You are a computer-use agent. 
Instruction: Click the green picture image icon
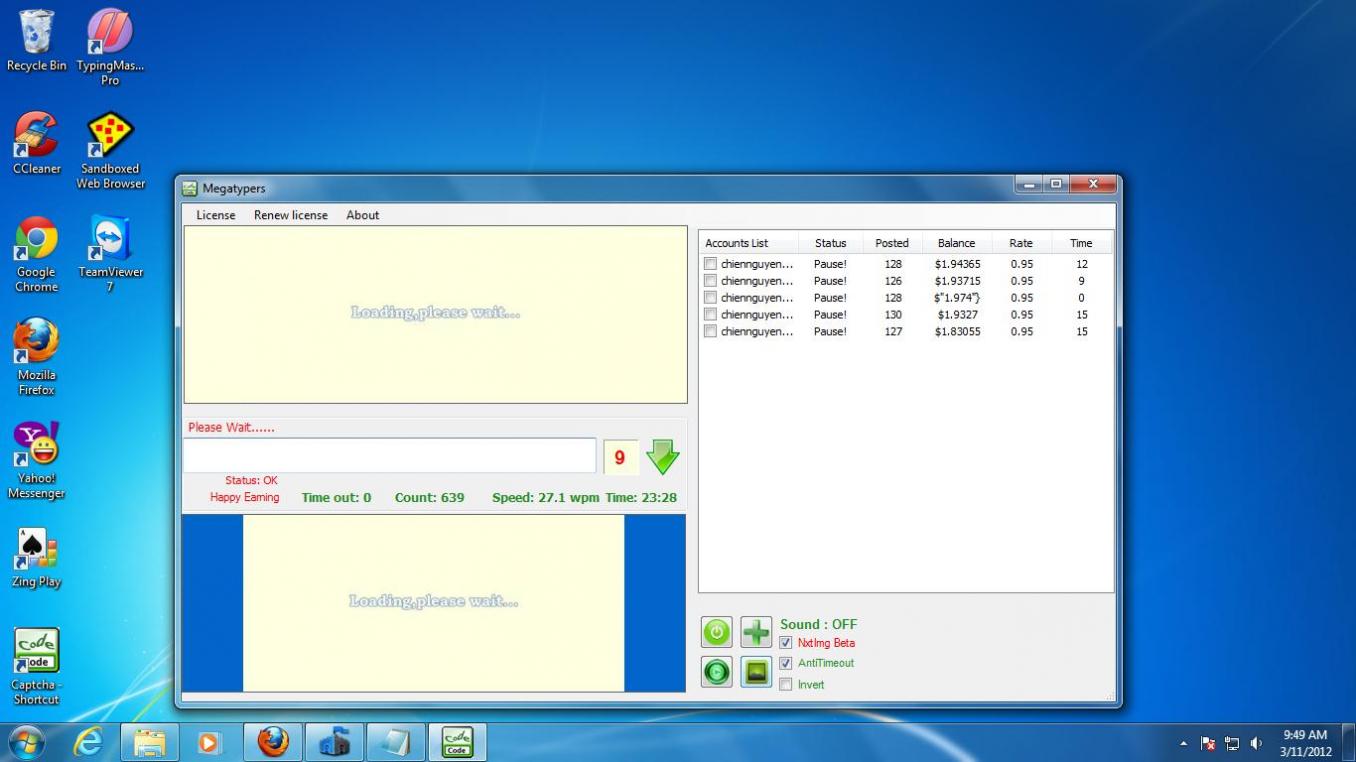point(756,672)
